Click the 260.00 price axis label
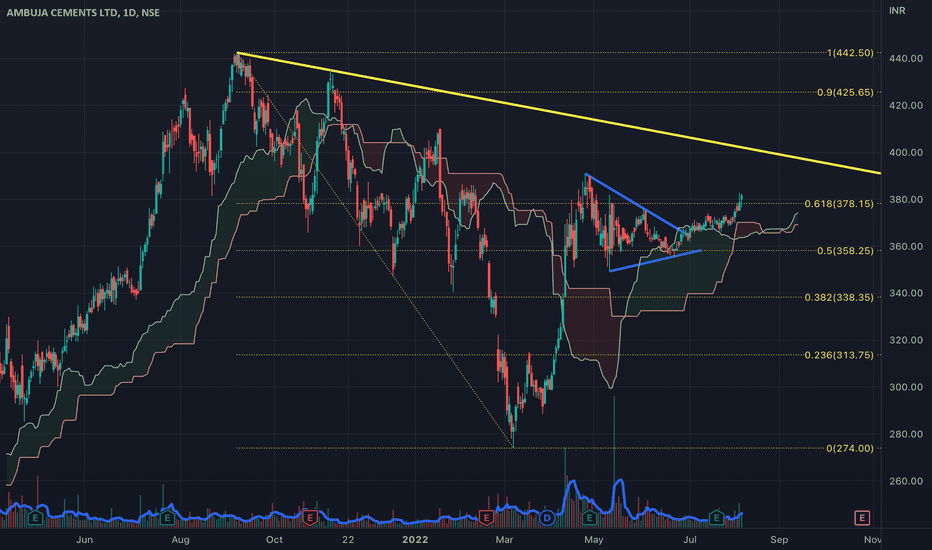Viewport: 932px width, 550px height. coord(906,481)
